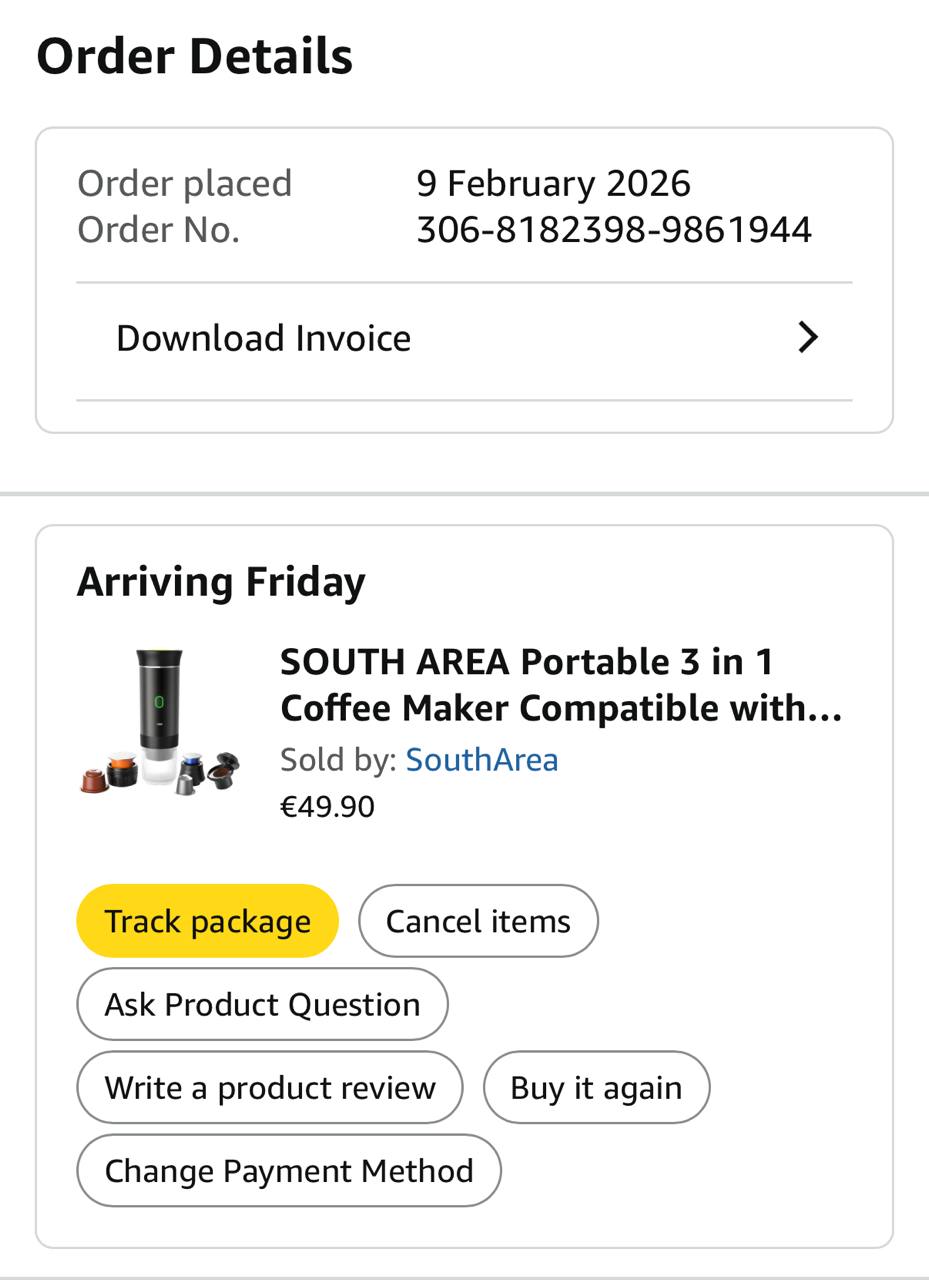Tap the Order placed label
This screenshot has height=1280, width=929.
184,184
